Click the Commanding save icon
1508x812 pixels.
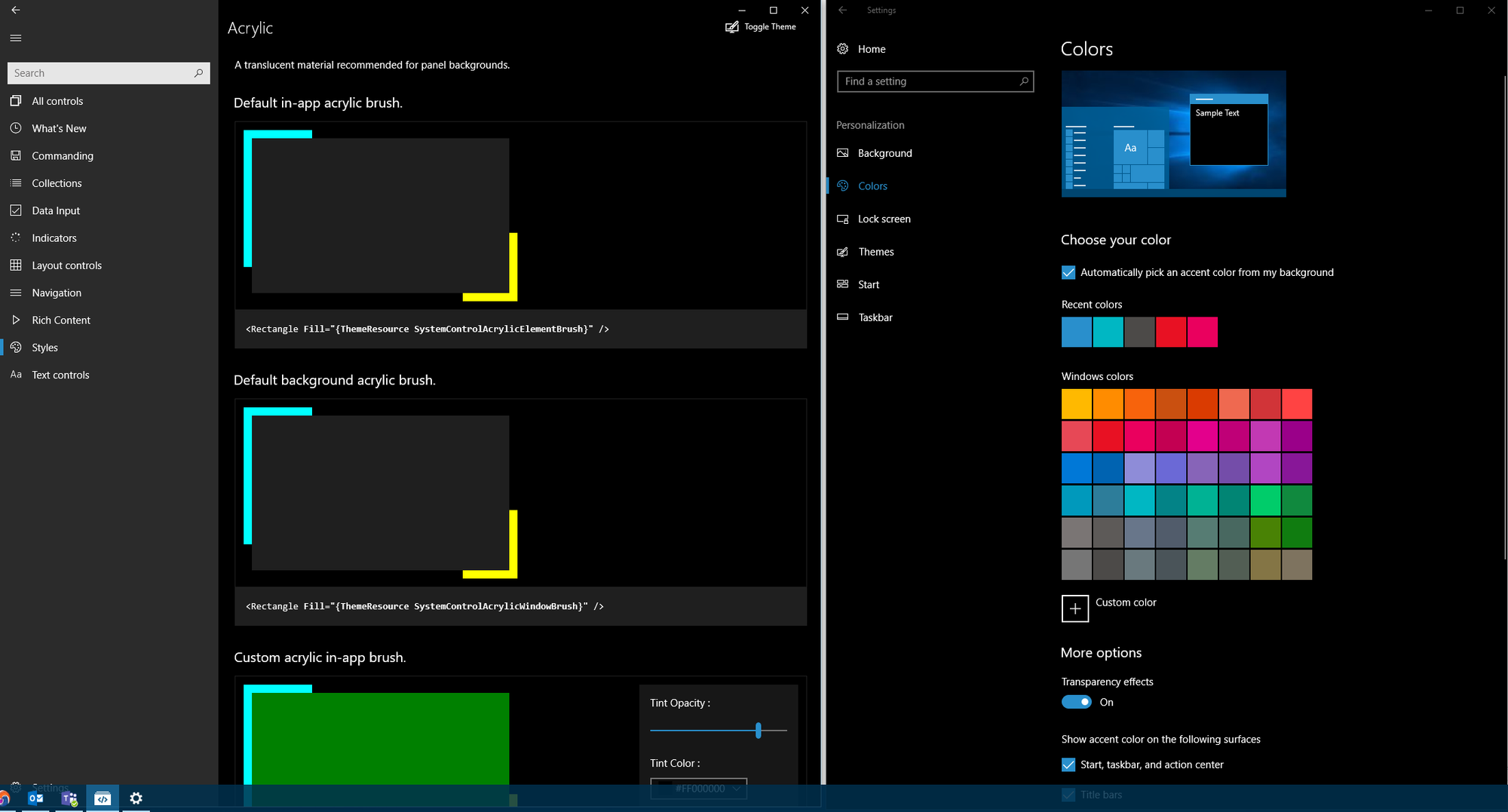(16, 155)
